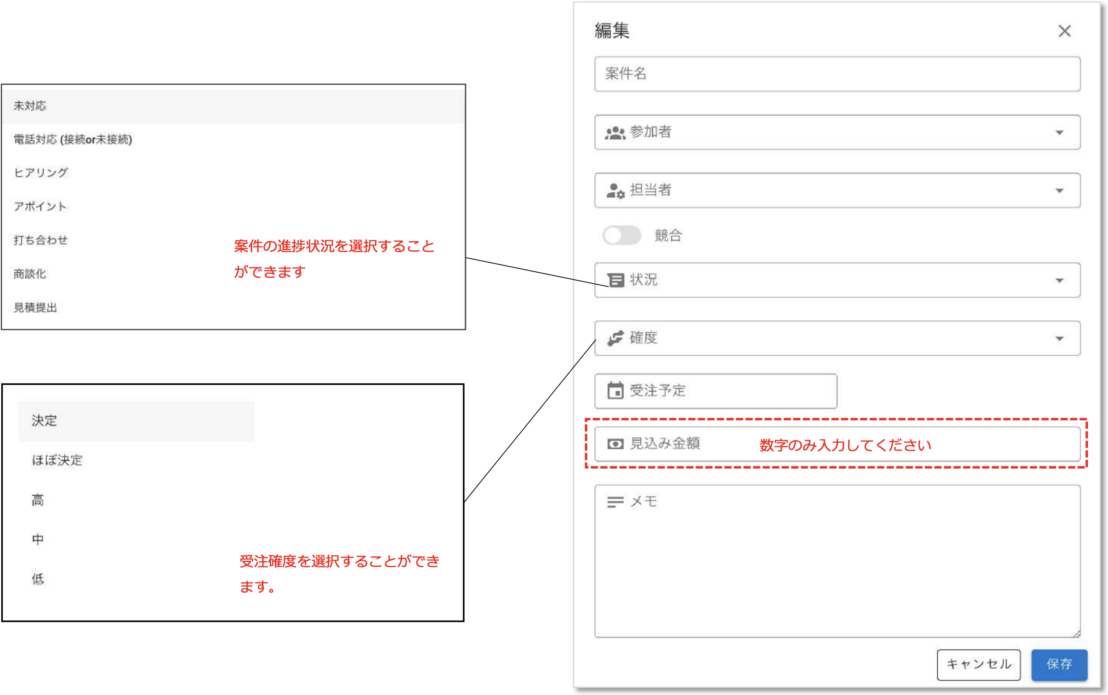Click the 受注予定 calendar icon

[x=615, y=391]
